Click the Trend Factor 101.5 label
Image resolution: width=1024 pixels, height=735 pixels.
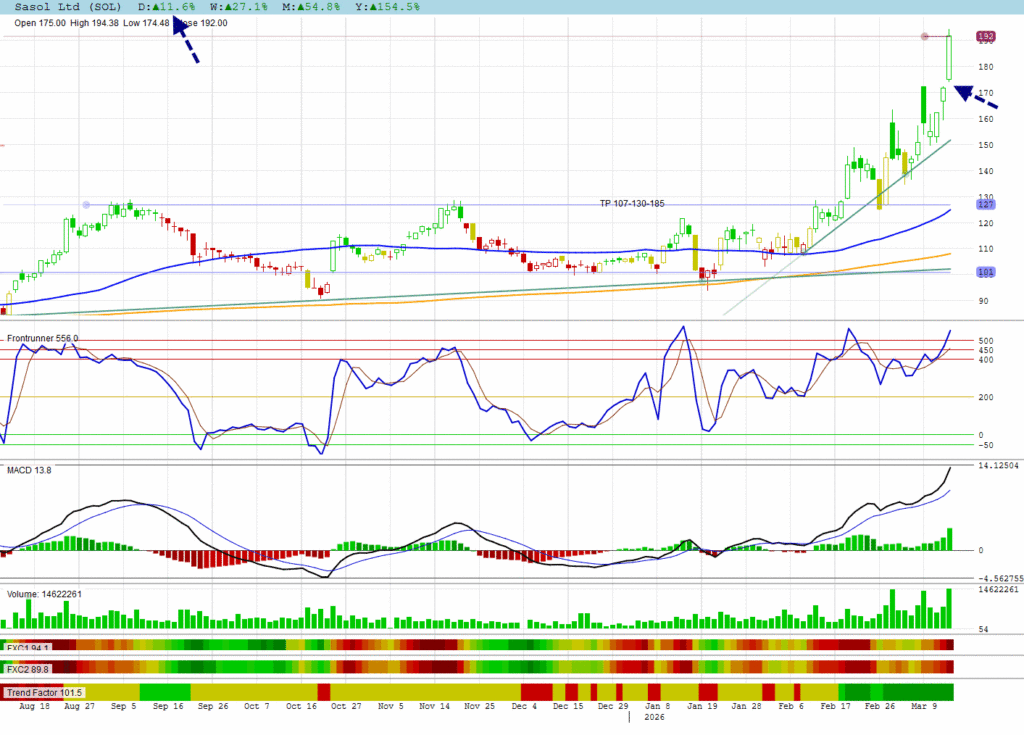(x=45, y=692)
